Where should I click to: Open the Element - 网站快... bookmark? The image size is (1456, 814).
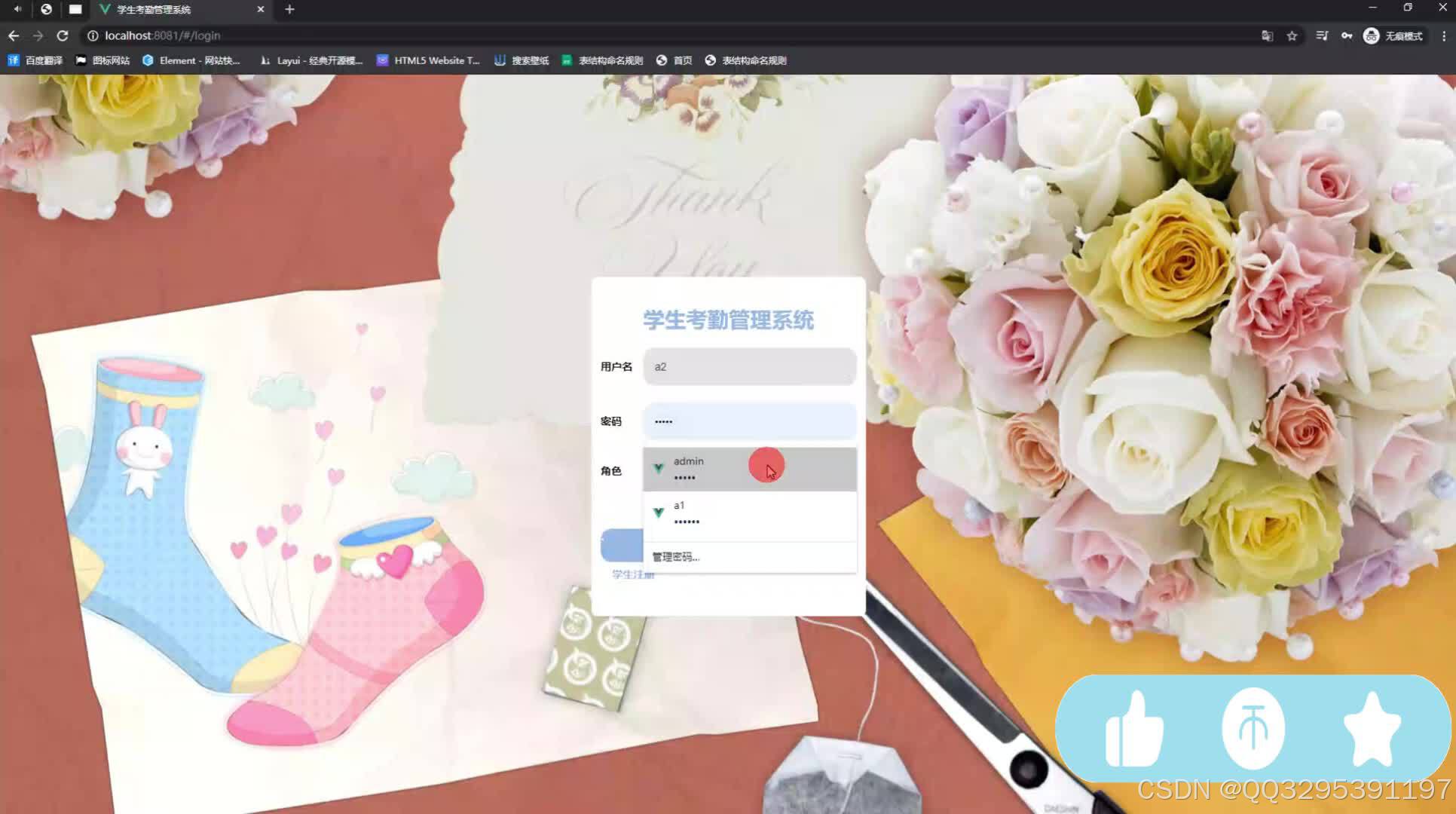(191, 60)
